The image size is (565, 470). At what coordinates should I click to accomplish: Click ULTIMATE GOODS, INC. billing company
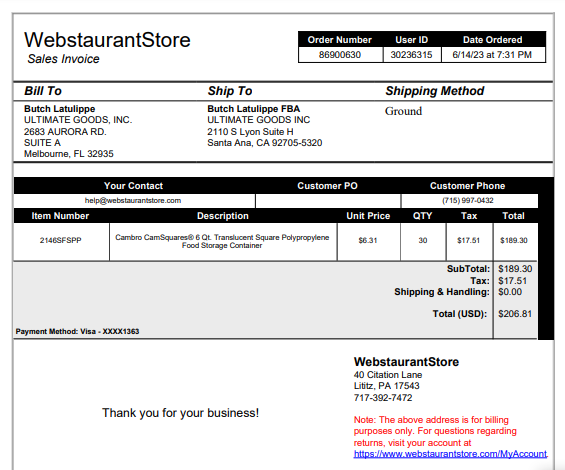coord(78,120)
